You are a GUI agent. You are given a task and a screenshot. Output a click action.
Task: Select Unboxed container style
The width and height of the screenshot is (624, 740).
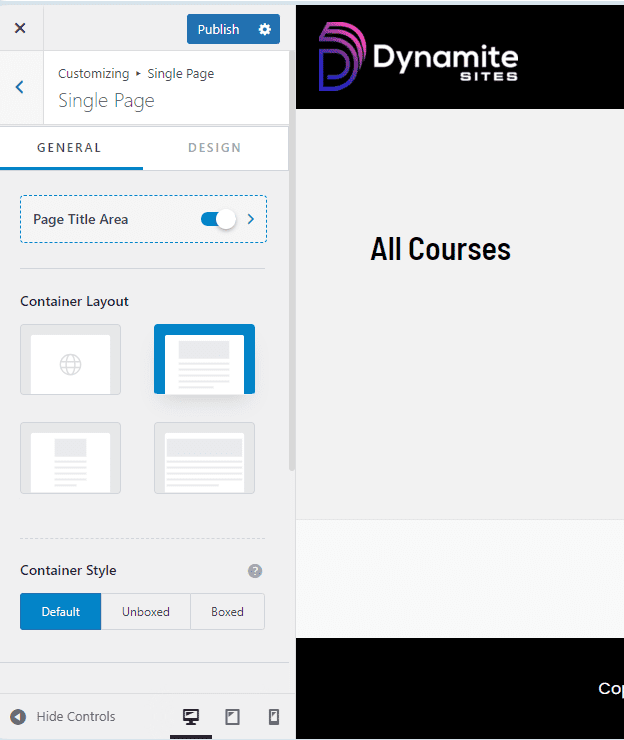(146, 612)
